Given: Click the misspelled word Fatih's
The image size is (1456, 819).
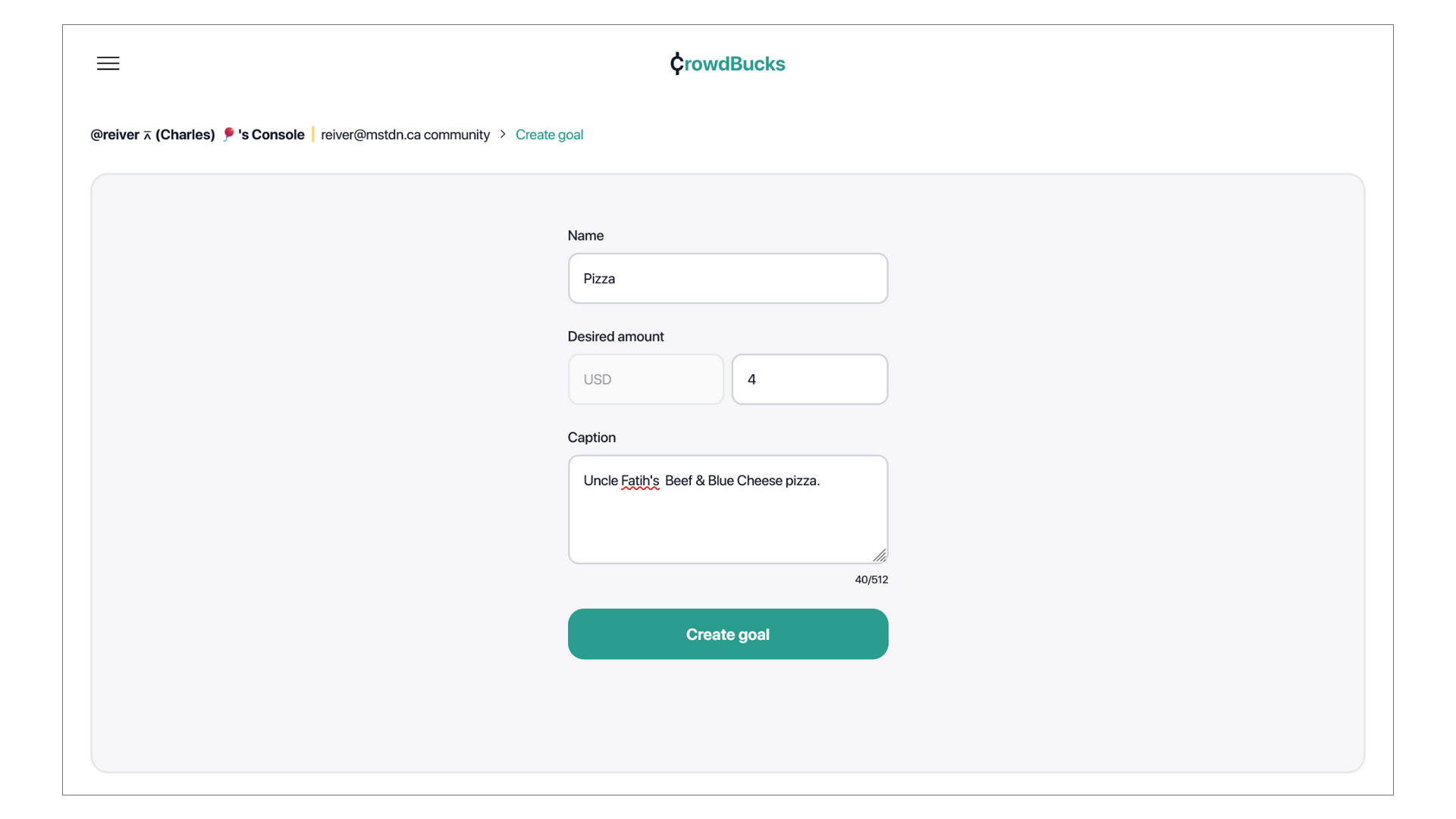Looking at the screenshot, I should click(x=639, y=481).
